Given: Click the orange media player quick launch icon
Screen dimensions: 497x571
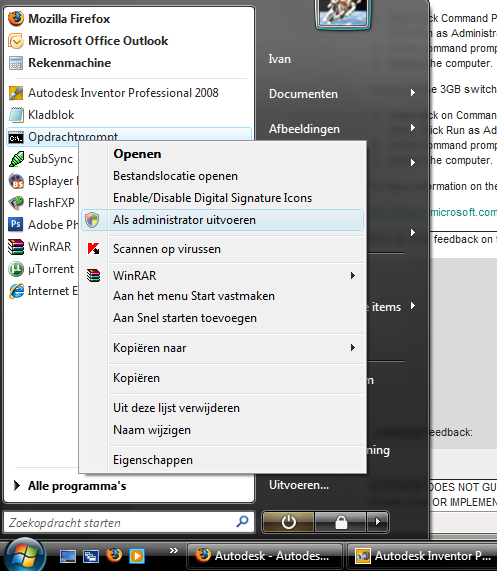Looking at the screenshot, I should click(x=137, y=556).
